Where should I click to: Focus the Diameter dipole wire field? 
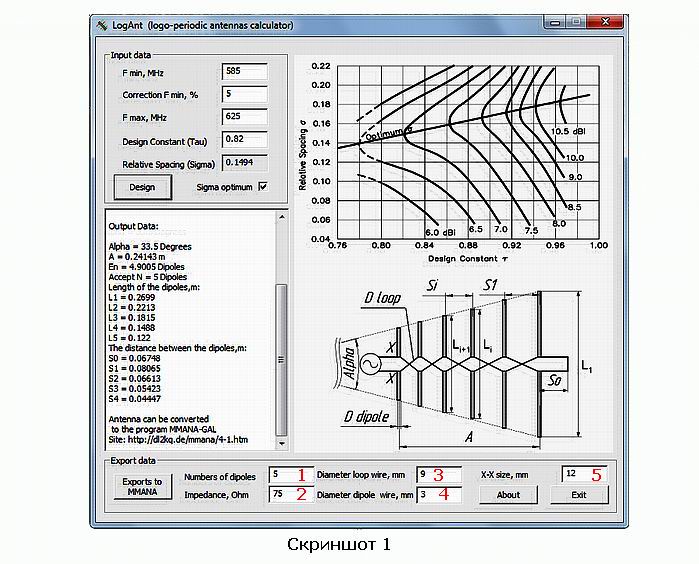click(x=439, y=494)
